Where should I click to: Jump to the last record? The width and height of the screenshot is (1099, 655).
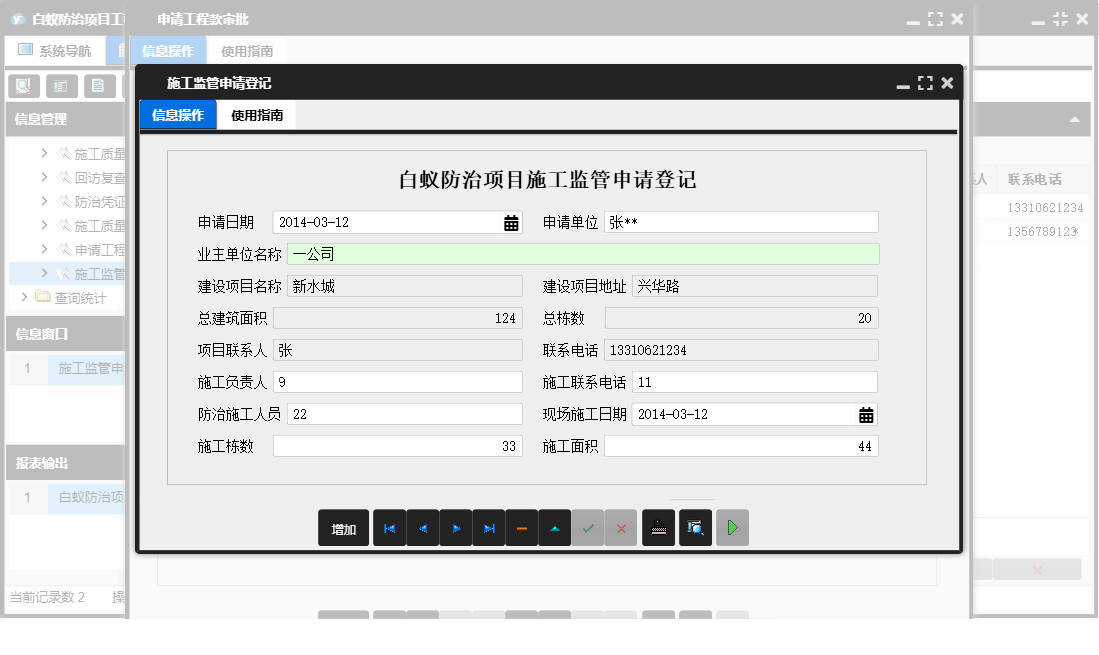(x=489, y=528)
